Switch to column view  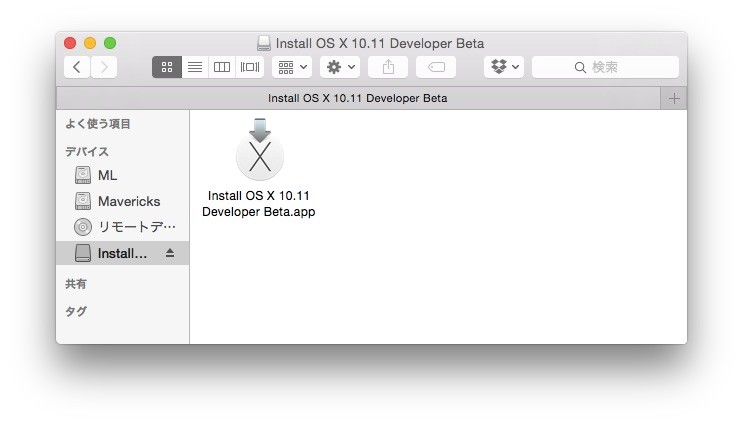click(x=222, y=67)
